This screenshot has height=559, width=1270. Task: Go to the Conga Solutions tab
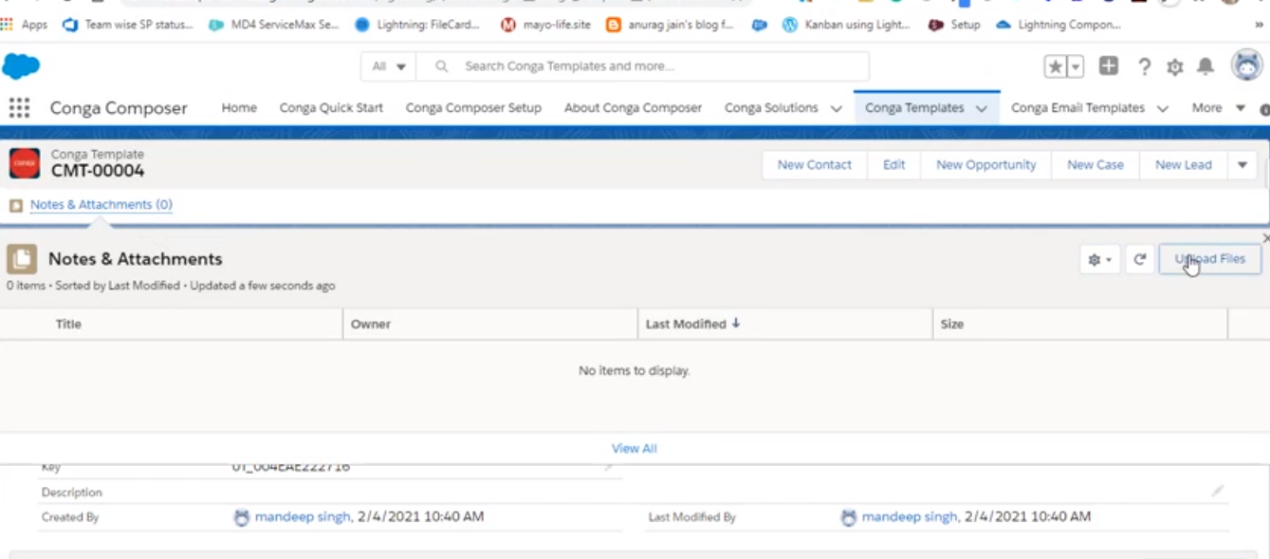click(771, 108)
